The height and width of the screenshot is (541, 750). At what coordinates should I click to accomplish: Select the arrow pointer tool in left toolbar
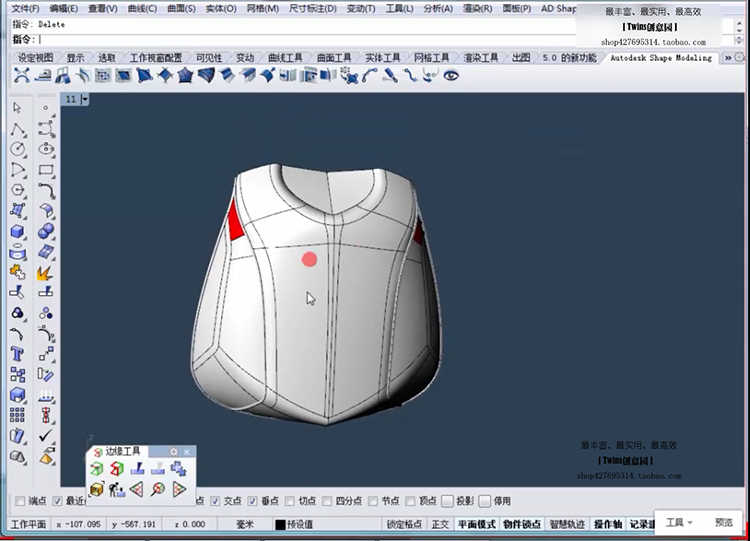click(17, 108)
